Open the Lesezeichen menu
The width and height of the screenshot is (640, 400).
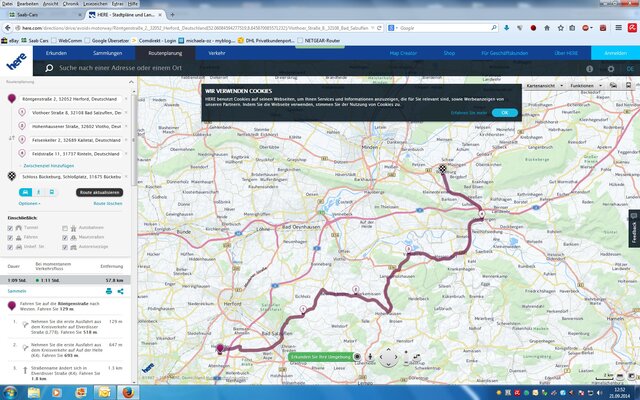click(x=96, y=3)
